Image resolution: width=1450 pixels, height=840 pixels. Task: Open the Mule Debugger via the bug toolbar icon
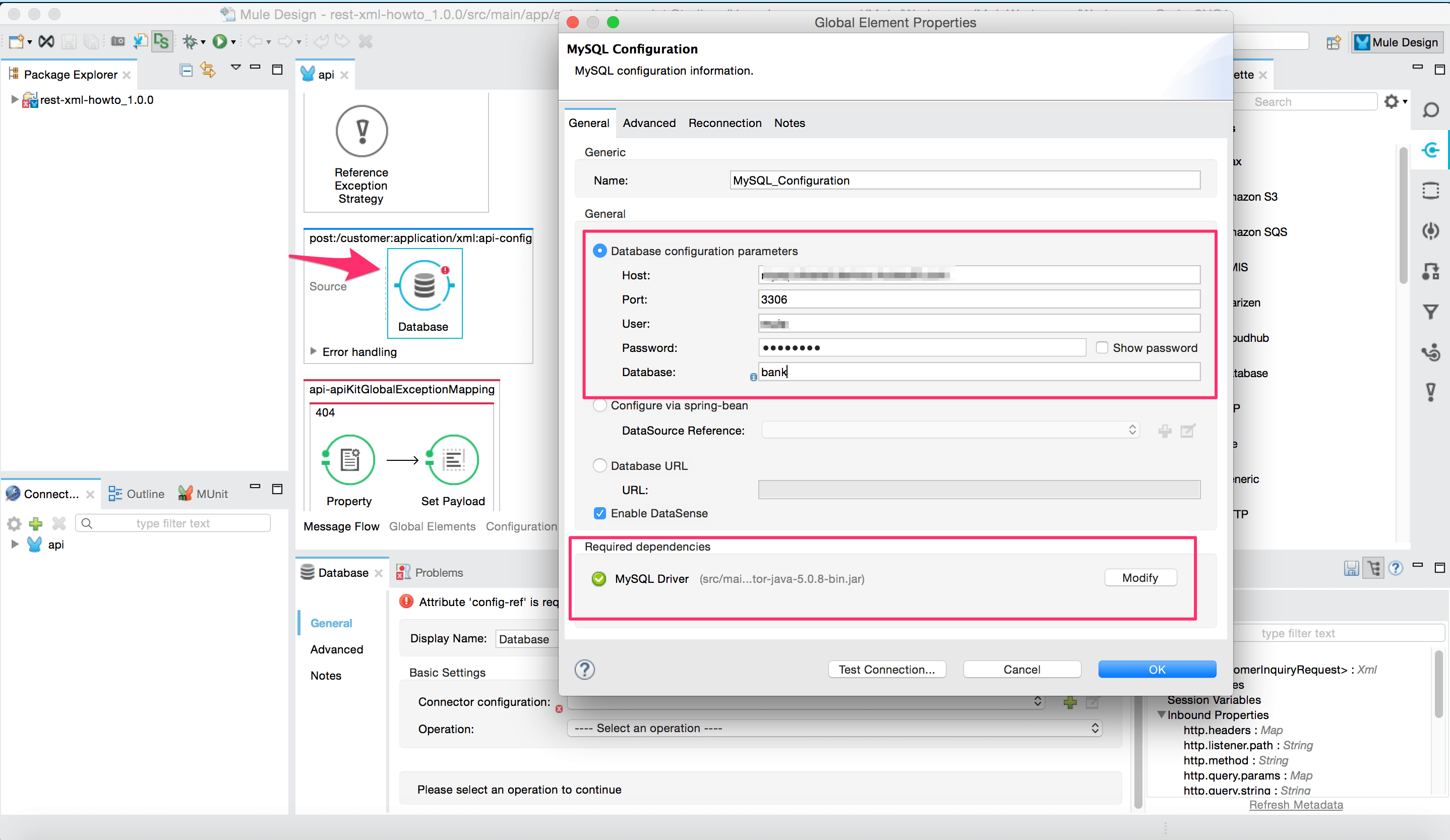point(190,41)
